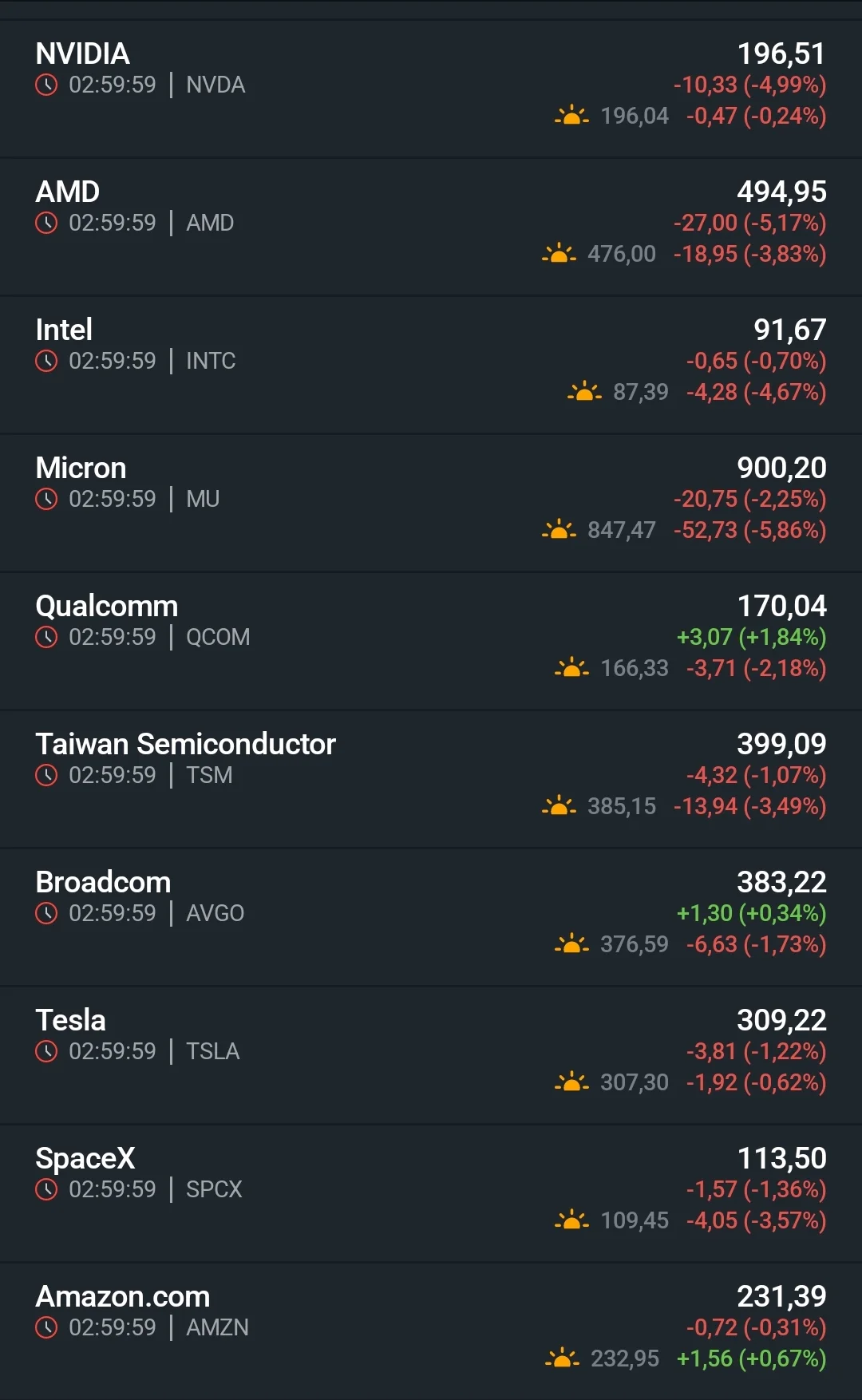Tap the clock icon beside AVGO
Viewport: 862px width, 1400px height.
[x=46, y=913]
